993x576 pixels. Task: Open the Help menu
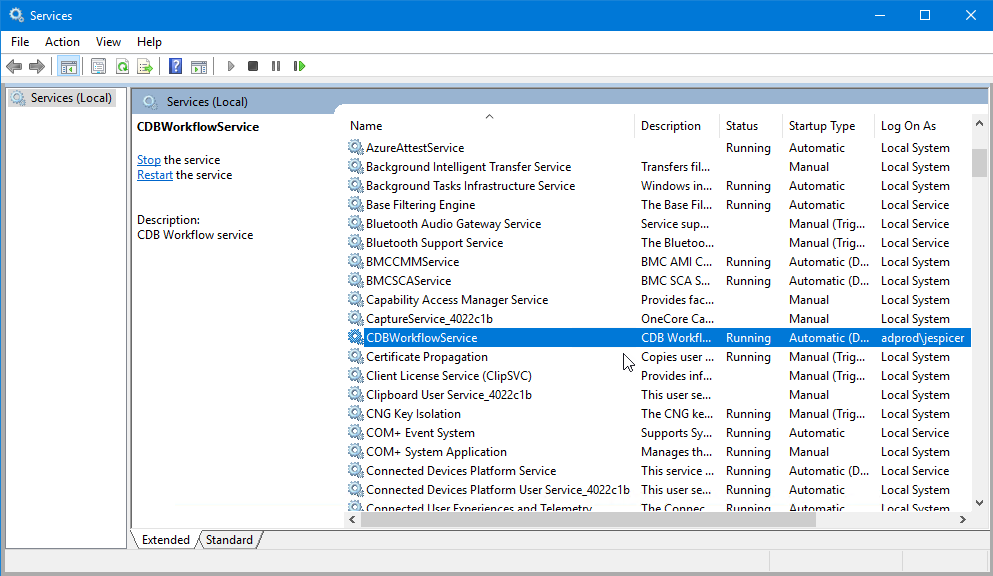149,42
